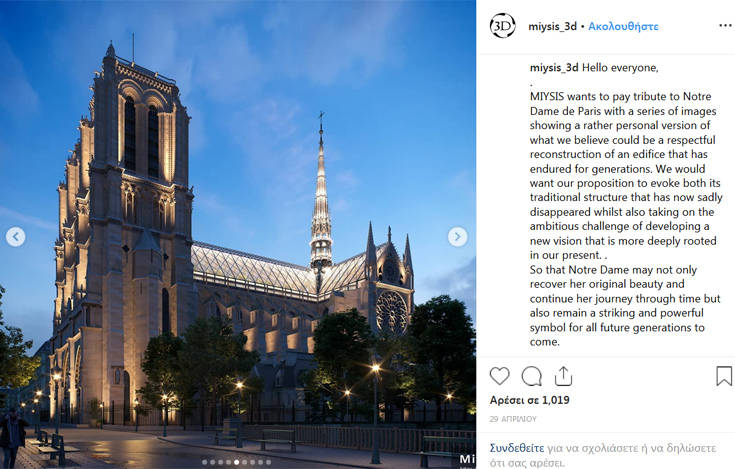The height and width of the screenshot is (469, 735).
Task: Click Συνδεθείτε login link
Action: point(516,446)
